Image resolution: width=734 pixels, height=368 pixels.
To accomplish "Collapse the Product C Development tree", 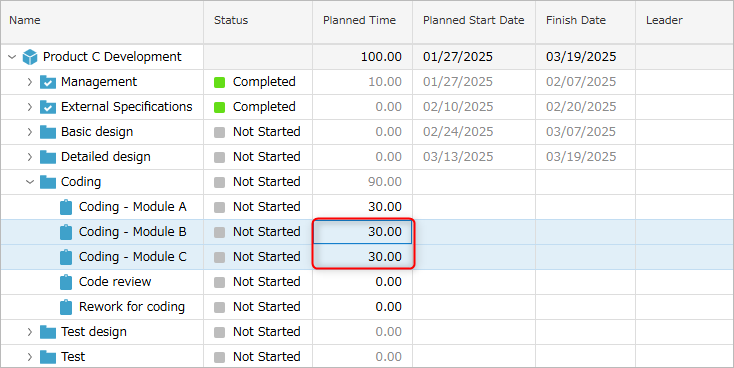I will tap(12, 57).
